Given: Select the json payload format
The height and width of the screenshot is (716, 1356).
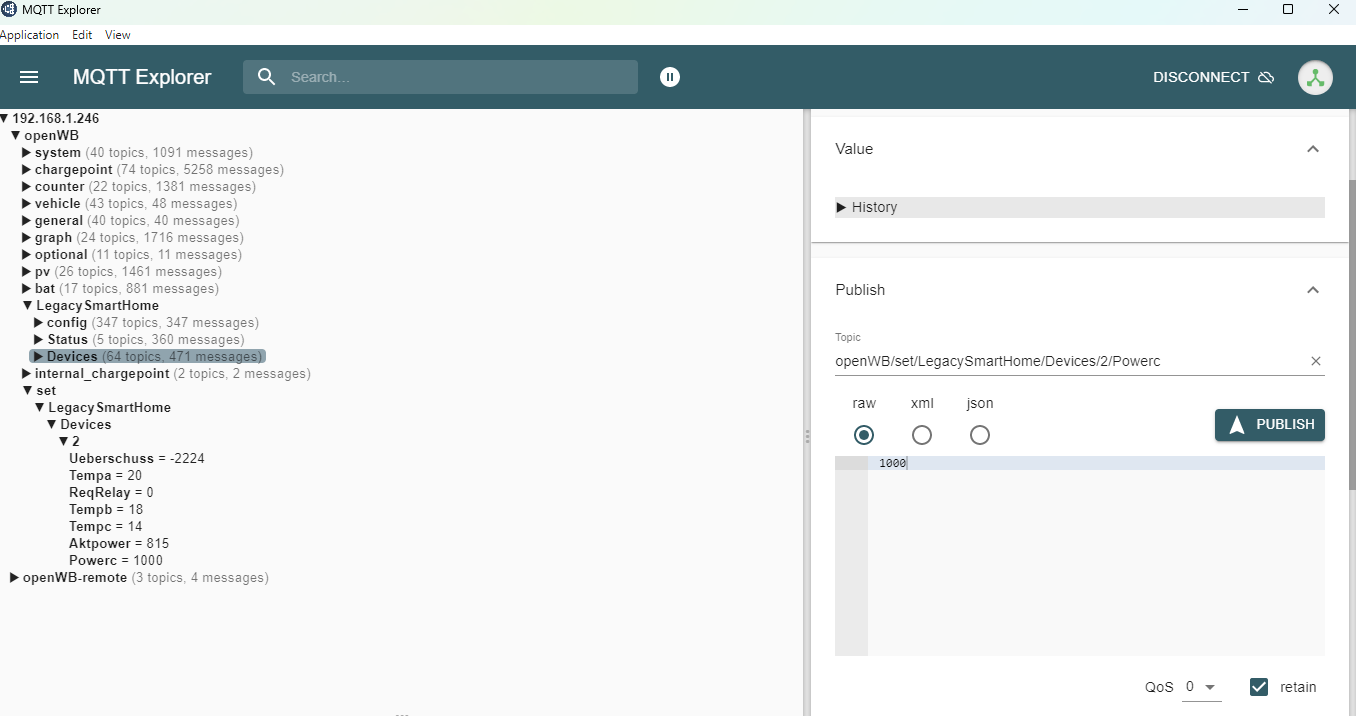Looking at the screenshot, I should [x=980, y=435].
